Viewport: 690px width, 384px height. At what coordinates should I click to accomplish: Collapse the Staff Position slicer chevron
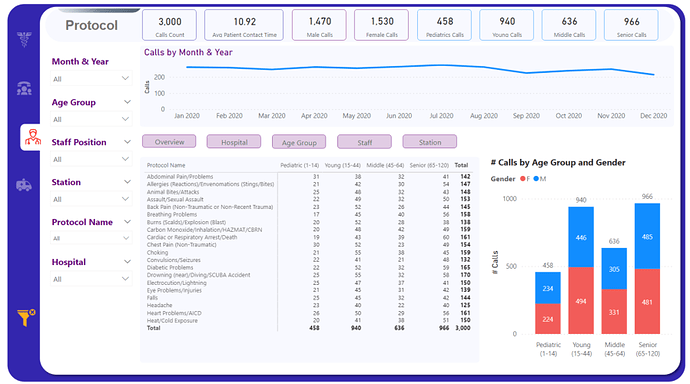pyautogui.click(x=127, y=142)
